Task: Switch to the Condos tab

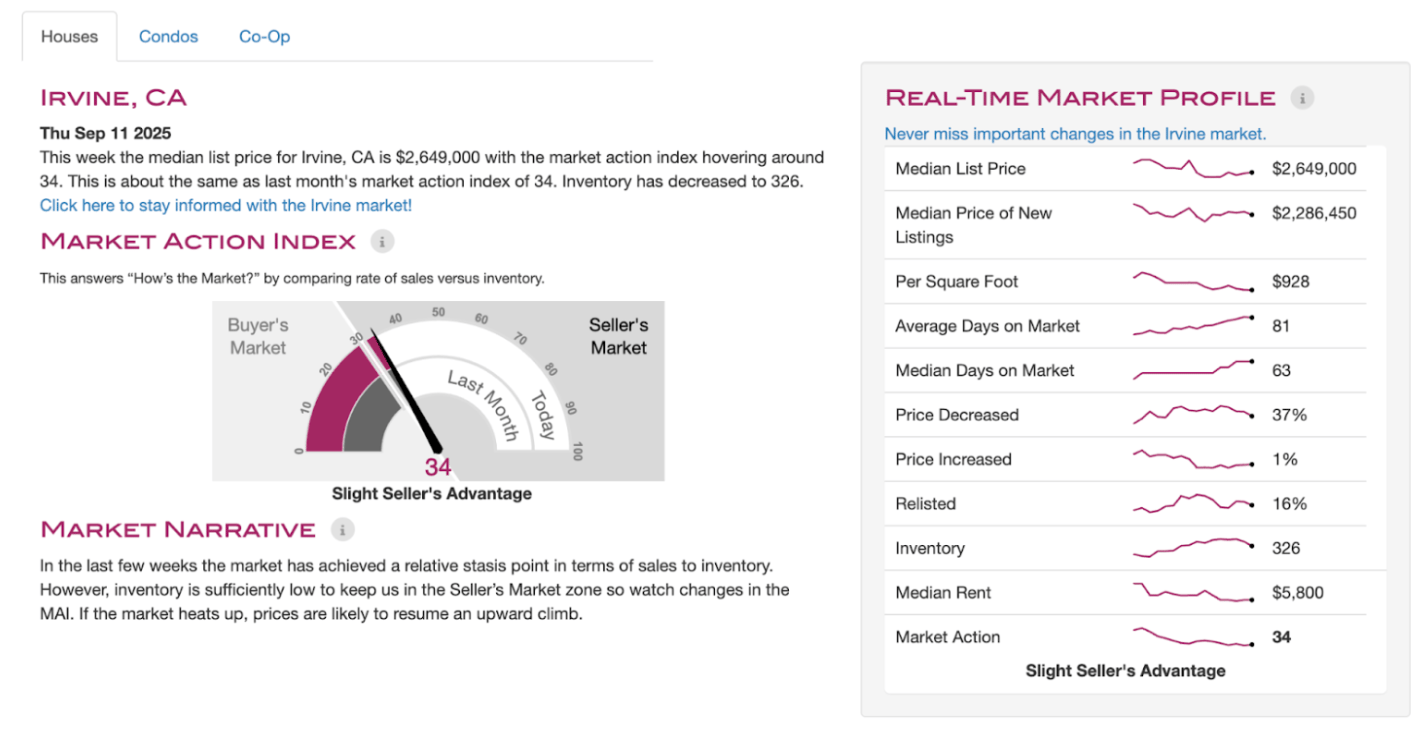Action: tap(168, 37)
